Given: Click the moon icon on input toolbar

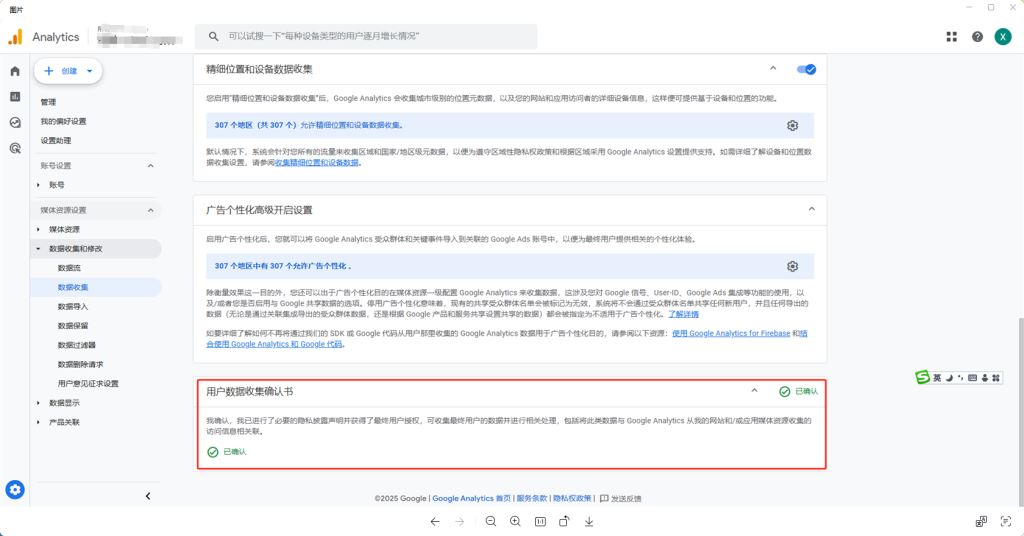Looking at the screenshot, I should [949, 378].
